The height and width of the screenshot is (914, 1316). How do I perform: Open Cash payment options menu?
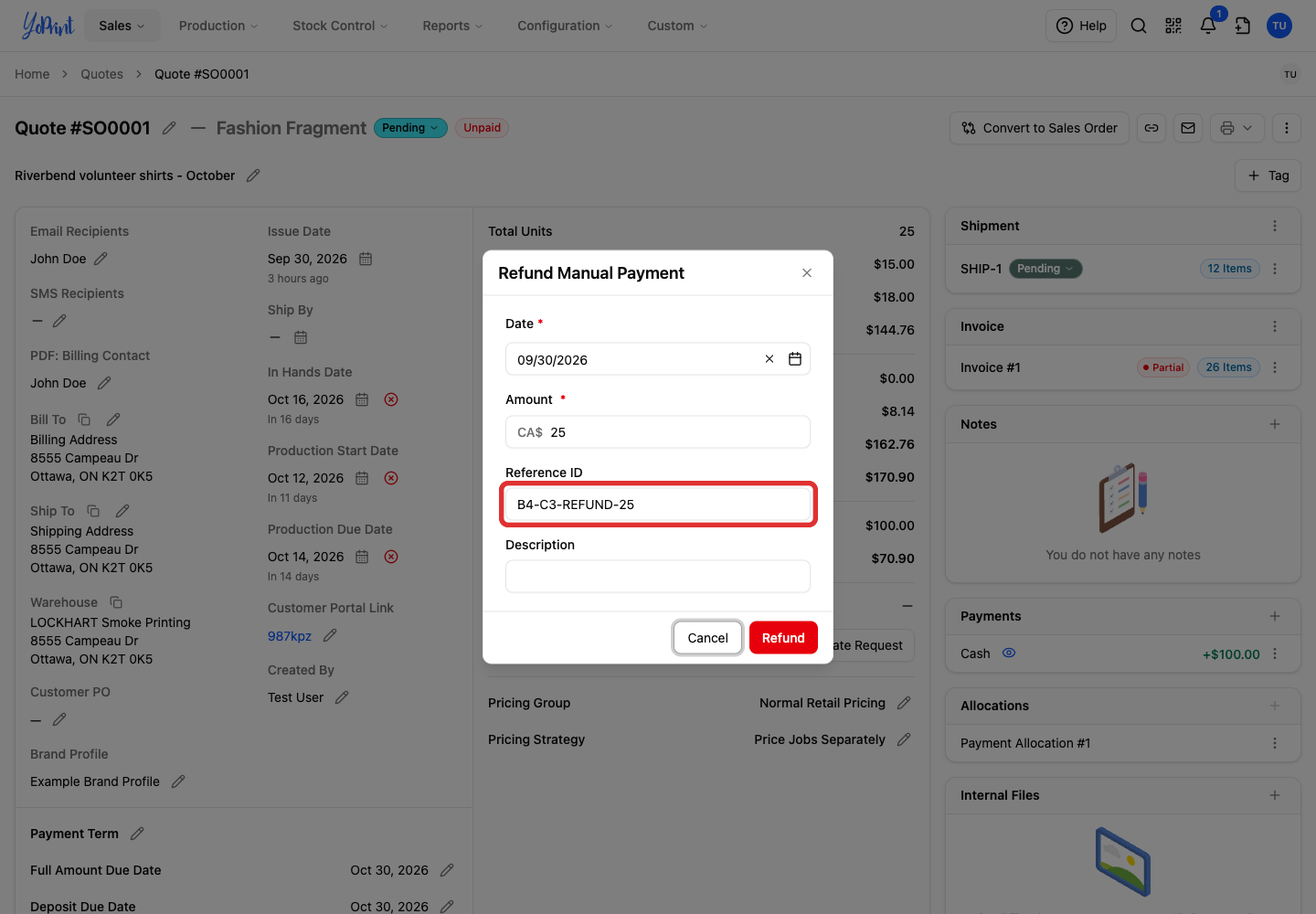tap(1275, 654)
